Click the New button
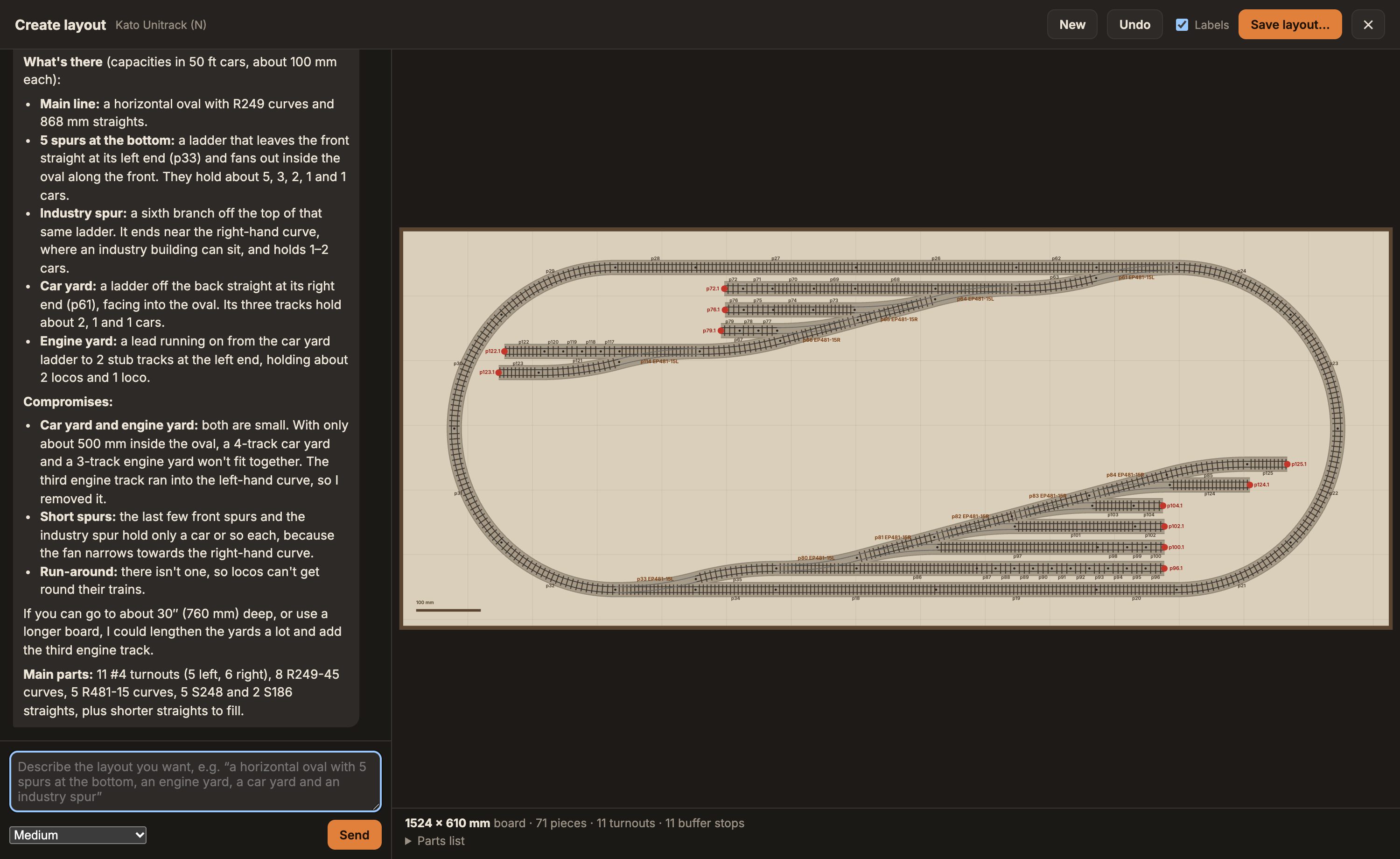The height and width of the screenshot is (859, 1400). pyautogui.click(x=1072, y=24)
